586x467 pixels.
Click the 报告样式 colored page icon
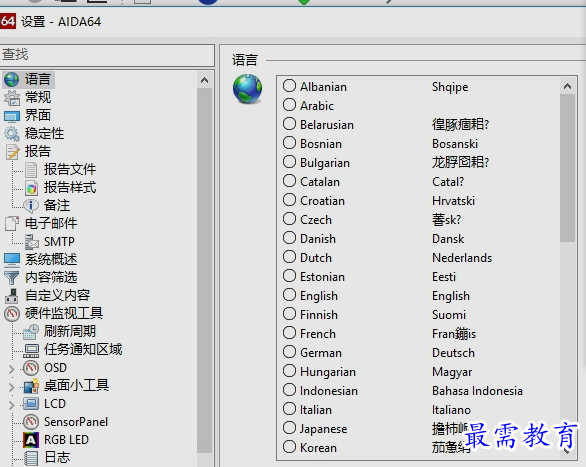pos(31,188)
